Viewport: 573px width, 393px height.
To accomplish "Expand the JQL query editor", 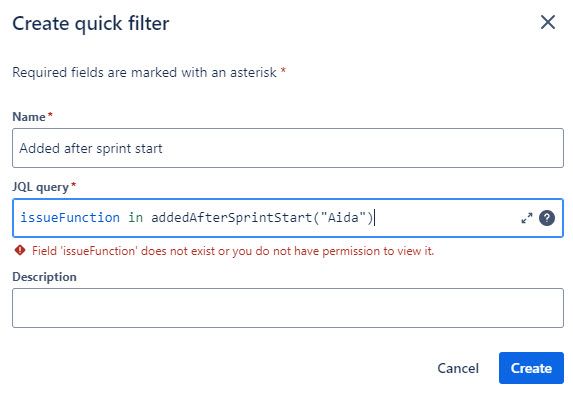I will click(527, 218).
